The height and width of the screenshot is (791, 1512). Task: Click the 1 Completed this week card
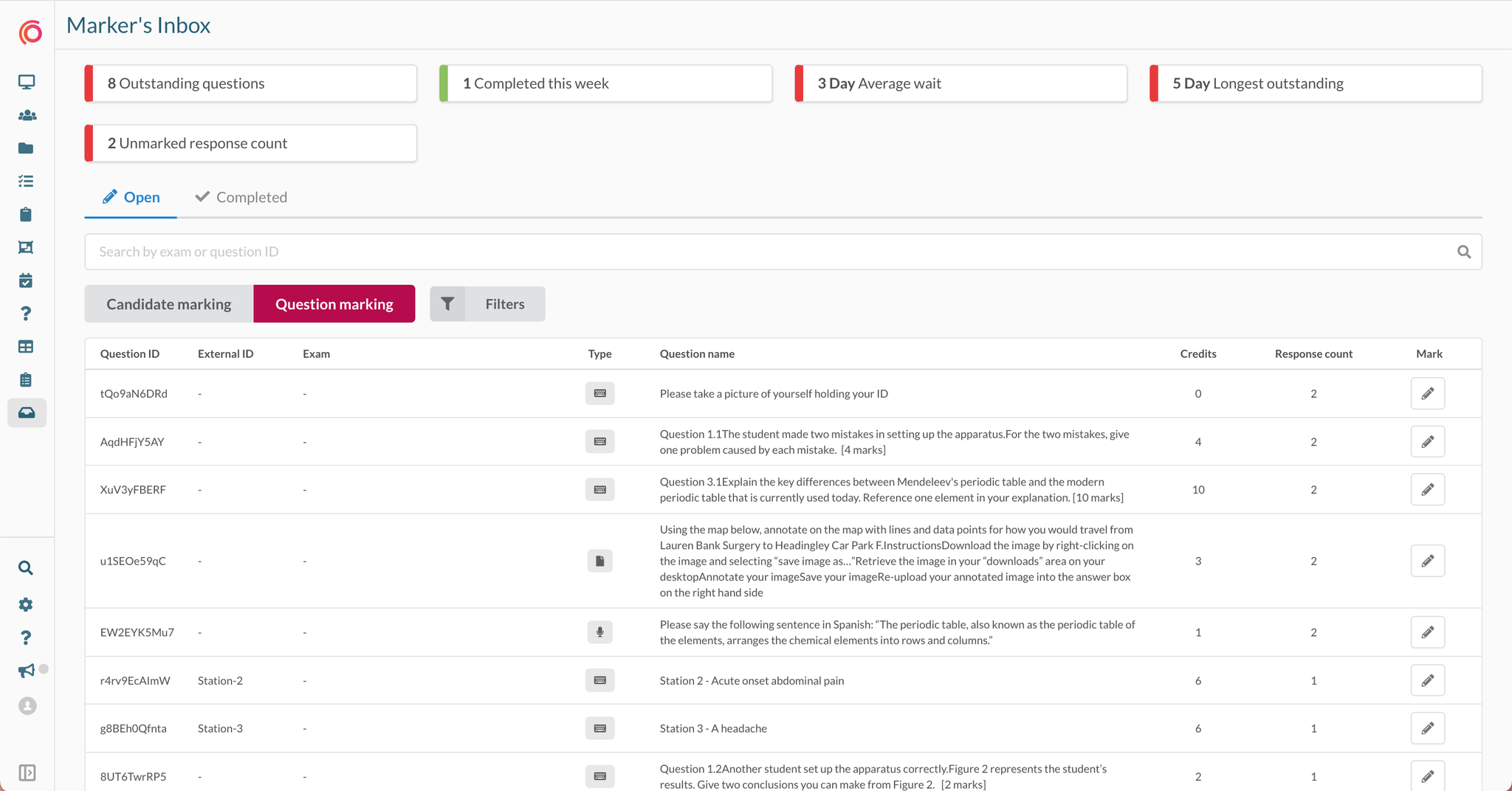click(x=605, y=83)
